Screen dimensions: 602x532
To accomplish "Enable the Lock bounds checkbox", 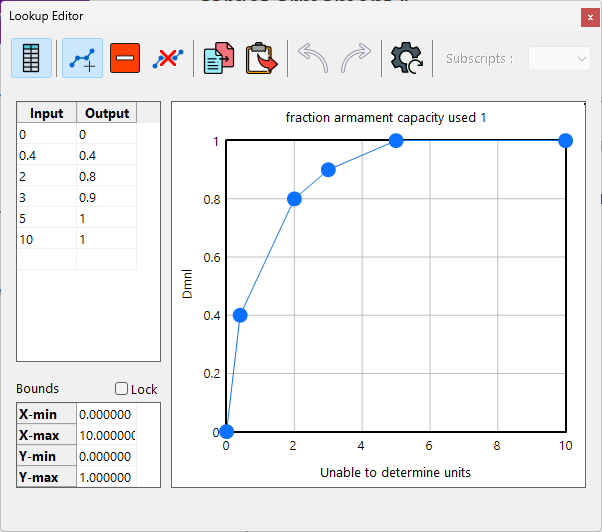I will pyautogui.click(x=122, y=389).
